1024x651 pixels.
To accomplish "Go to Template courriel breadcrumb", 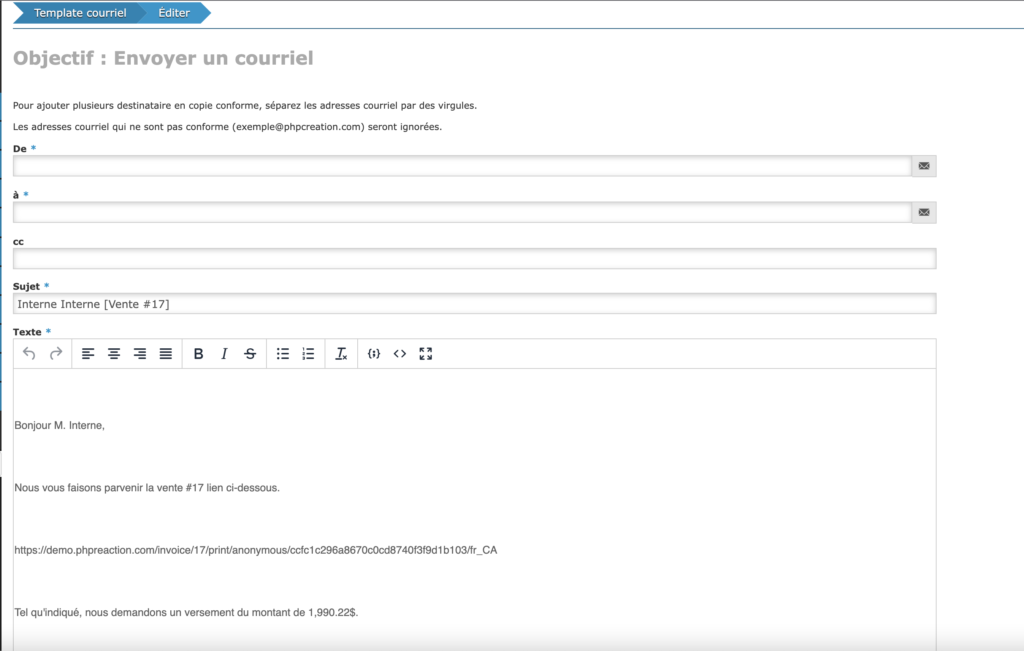I will (x=80, y=13).
